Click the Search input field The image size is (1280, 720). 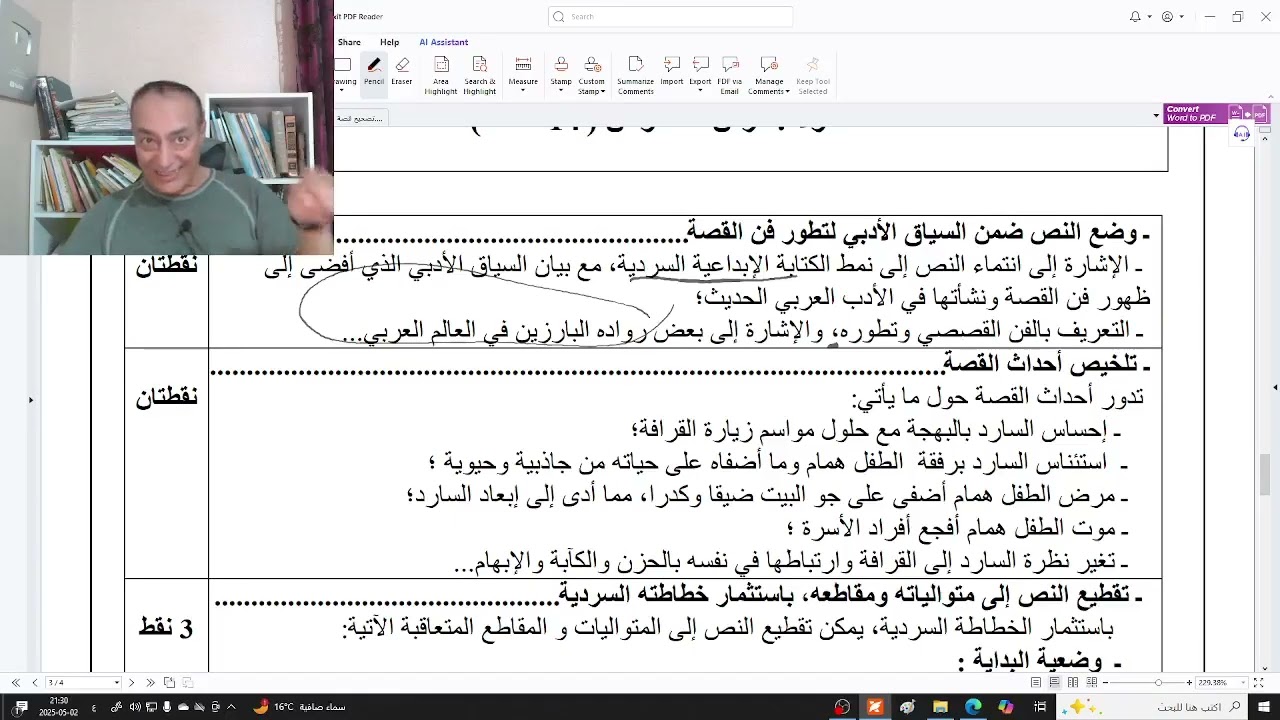tap(670, 17)
